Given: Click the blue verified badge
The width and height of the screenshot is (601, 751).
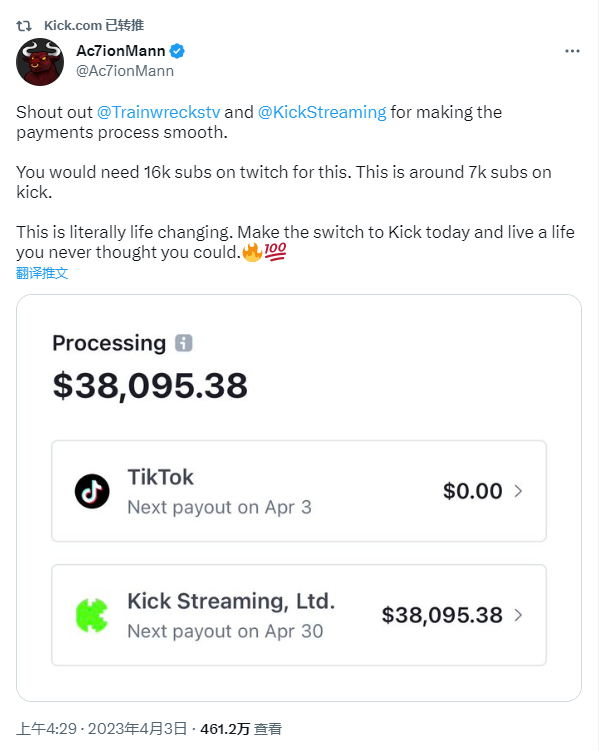Looking at the screenshot, I should coord(177,51).
